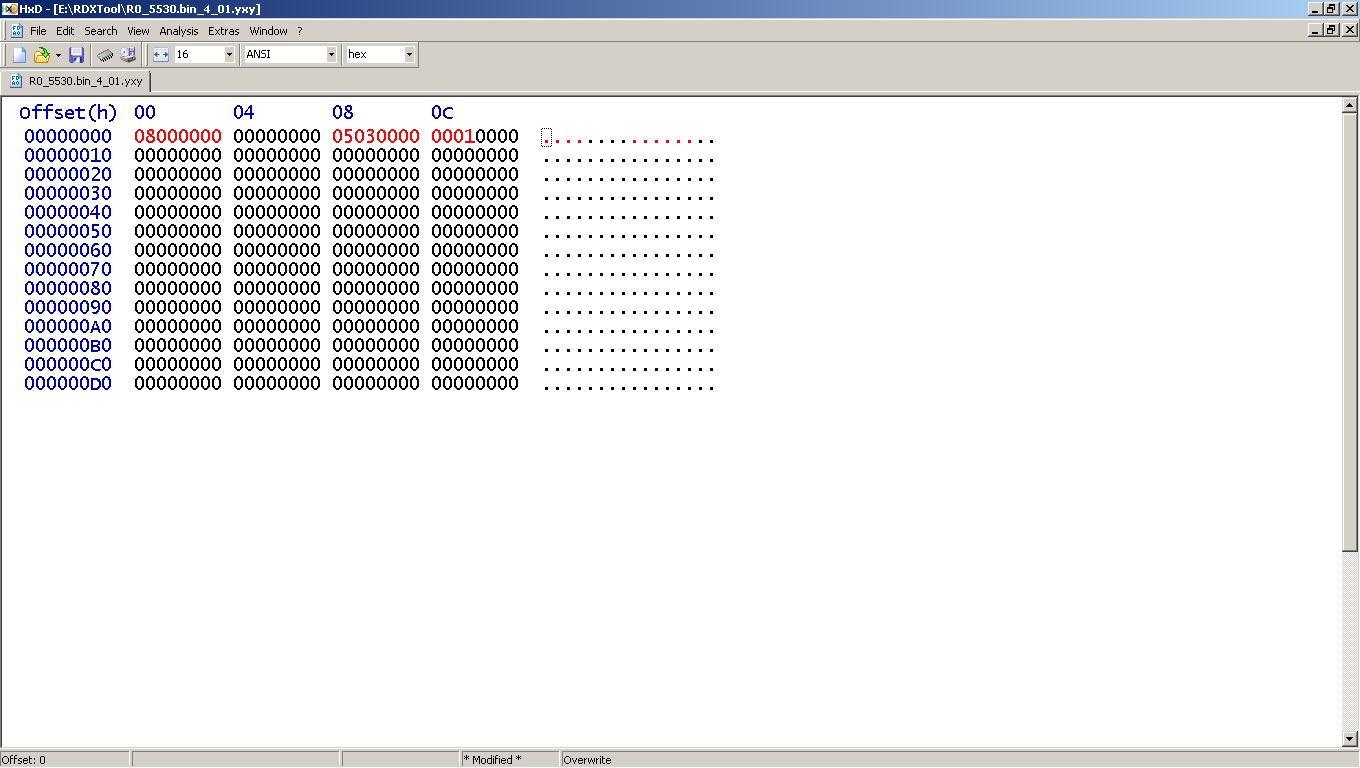Viewport: 1360px width, 768px height.
Task: Click offset label 000000B0
Action: click(x=68, y=345)
